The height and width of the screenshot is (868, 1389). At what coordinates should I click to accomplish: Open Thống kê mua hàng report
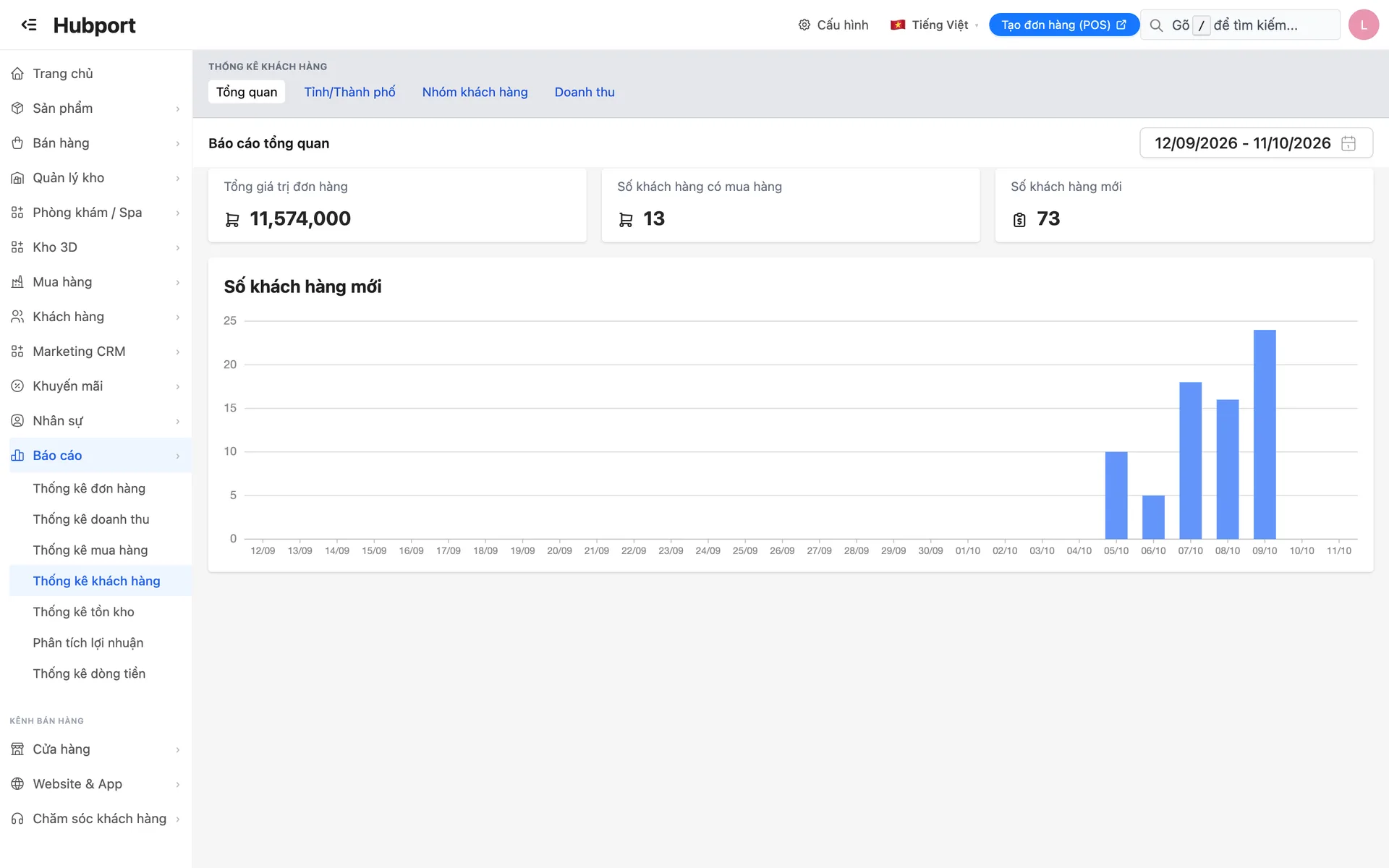tap(90, 550)
